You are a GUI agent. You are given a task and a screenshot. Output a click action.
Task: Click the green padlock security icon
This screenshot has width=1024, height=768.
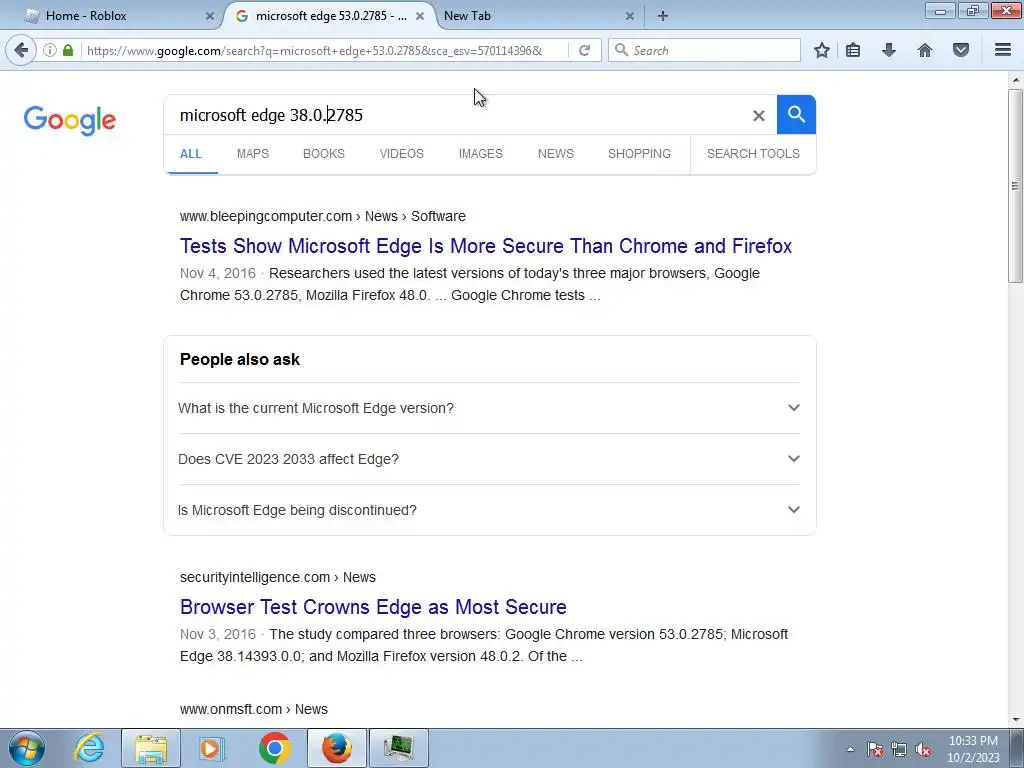coord(68,50)
